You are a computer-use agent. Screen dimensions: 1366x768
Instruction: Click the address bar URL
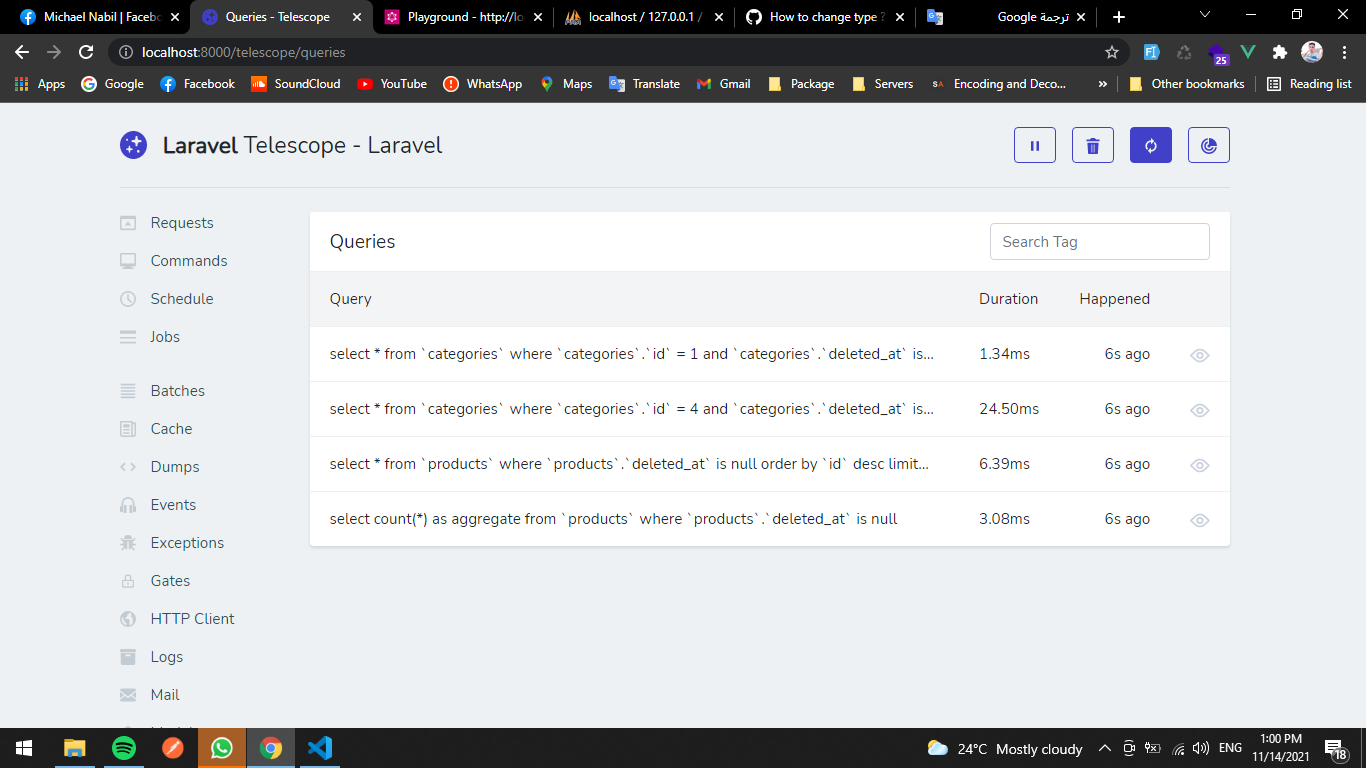tap(244, 52)
